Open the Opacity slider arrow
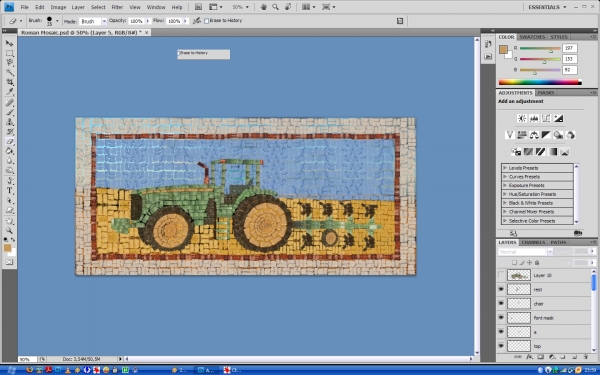The image size is (600, 375). pos(148,21)
